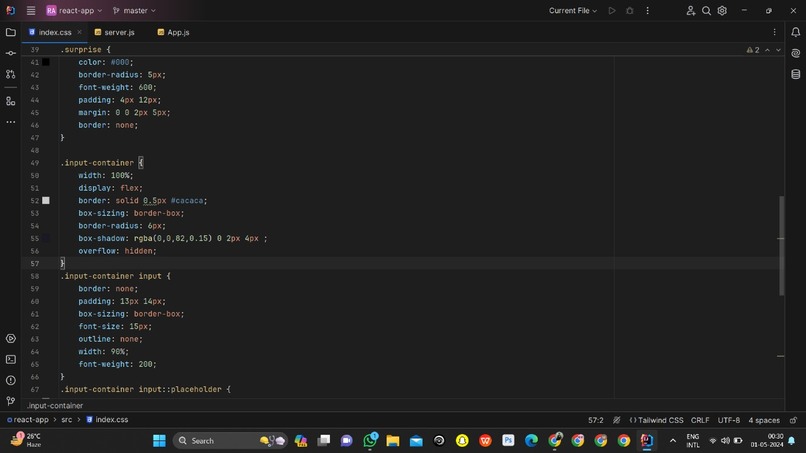Switch to server.js tab
Screen dimensions: 806x453
point(115,32)
